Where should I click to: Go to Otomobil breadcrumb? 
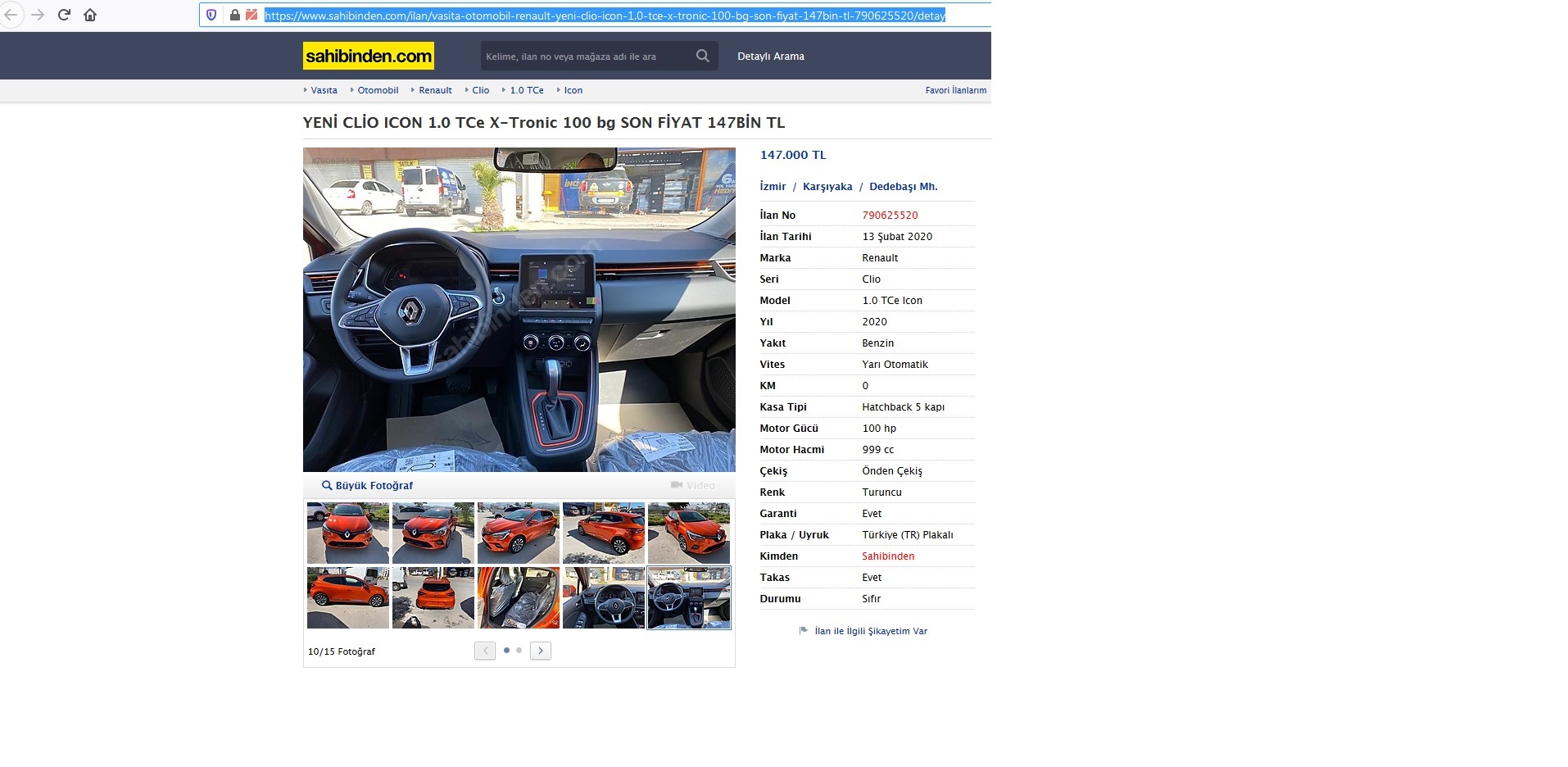[x=378, y=90]
